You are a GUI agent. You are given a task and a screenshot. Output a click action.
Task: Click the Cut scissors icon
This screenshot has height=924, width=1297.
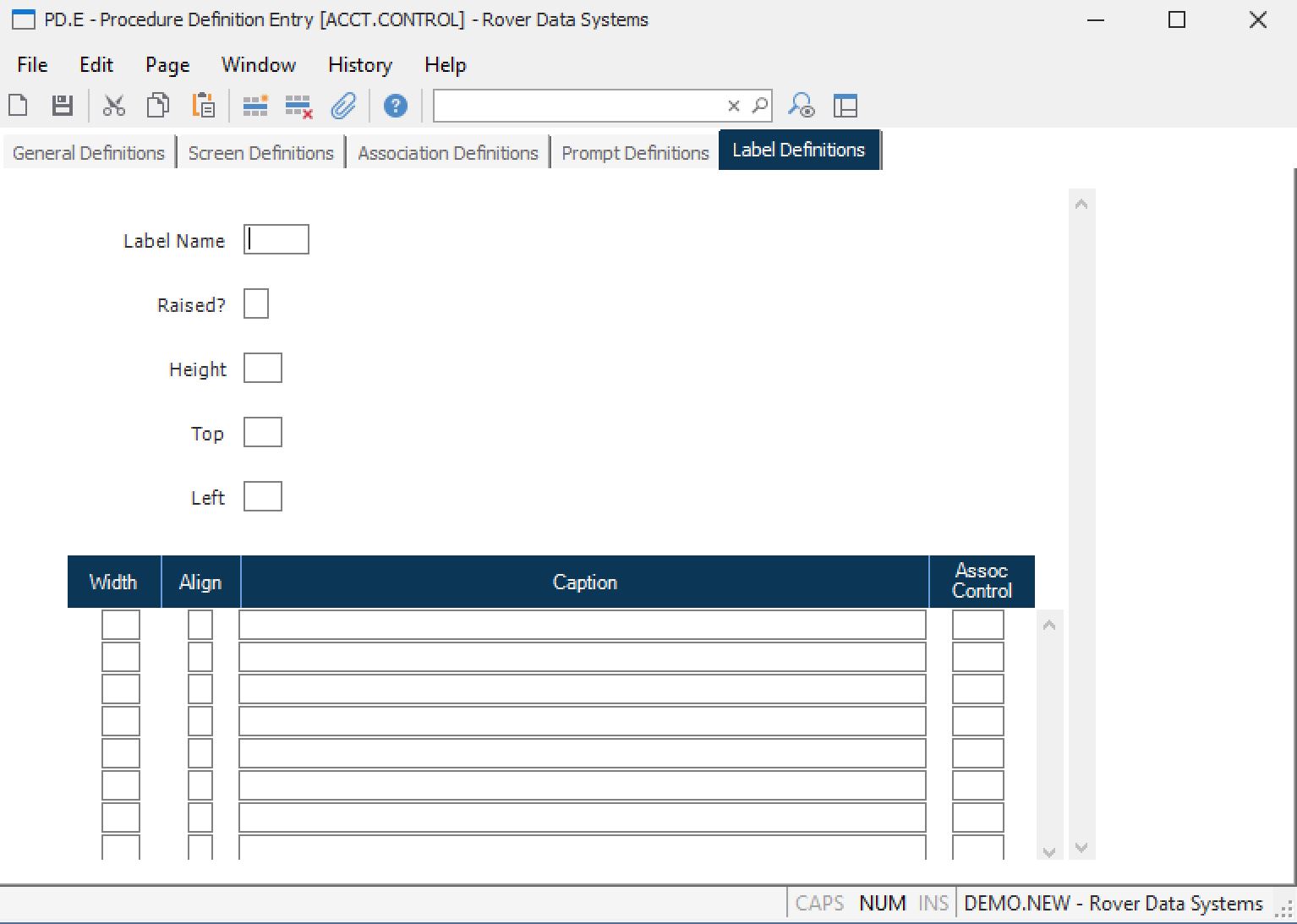click(113, 106)
